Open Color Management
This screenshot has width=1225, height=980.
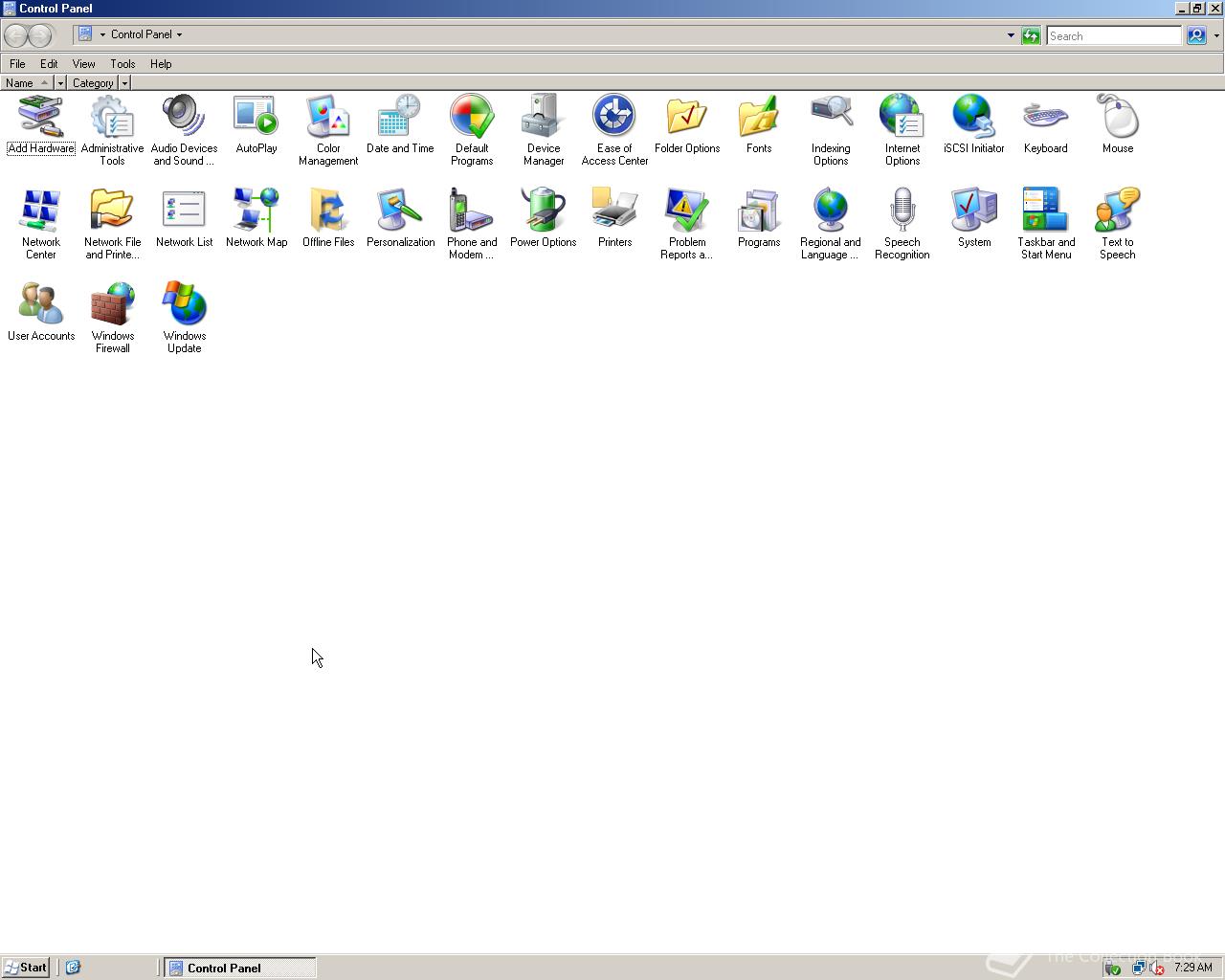point(328,130)
